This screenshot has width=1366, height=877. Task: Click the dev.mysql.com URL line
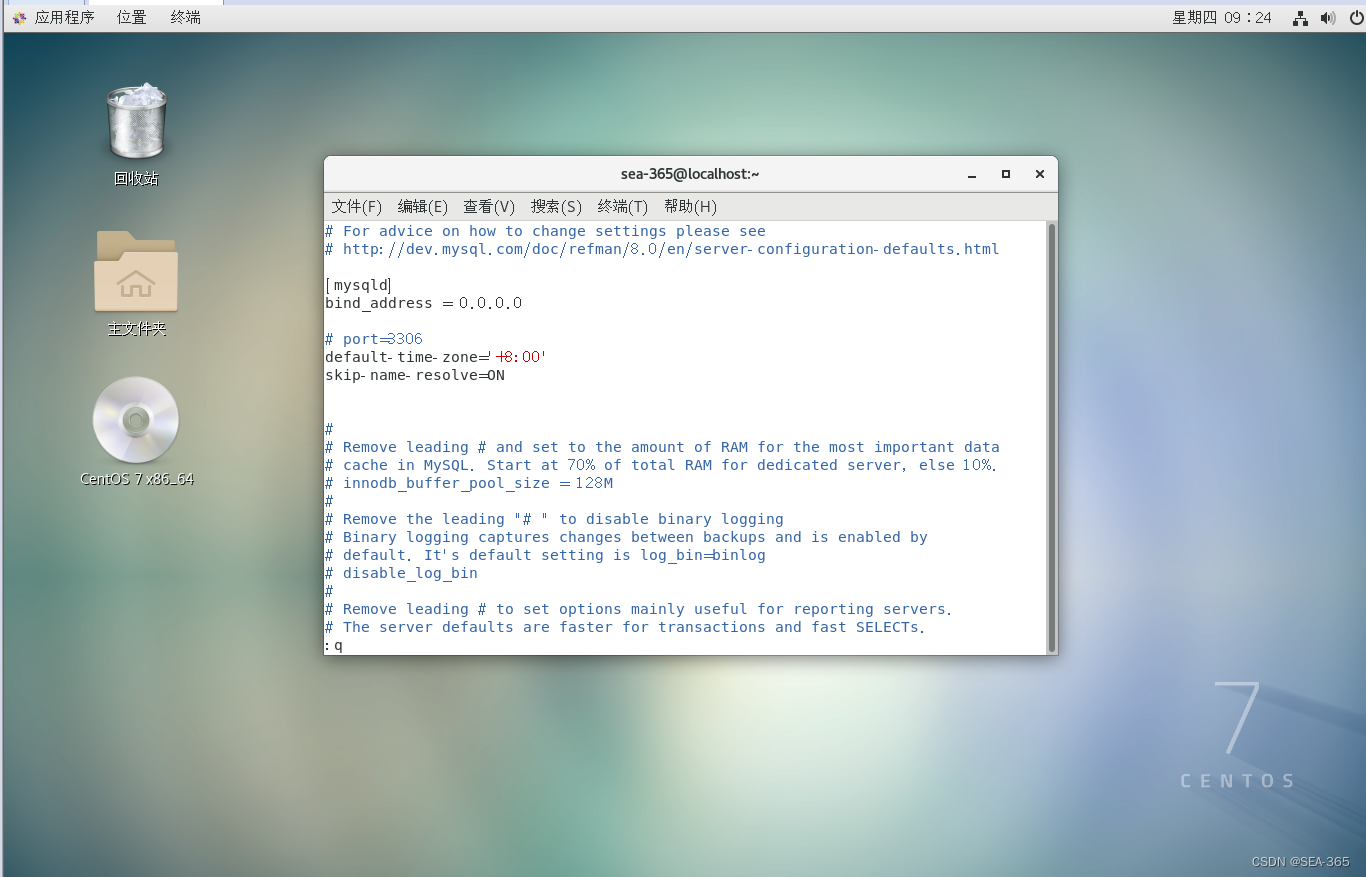point(662,249)
